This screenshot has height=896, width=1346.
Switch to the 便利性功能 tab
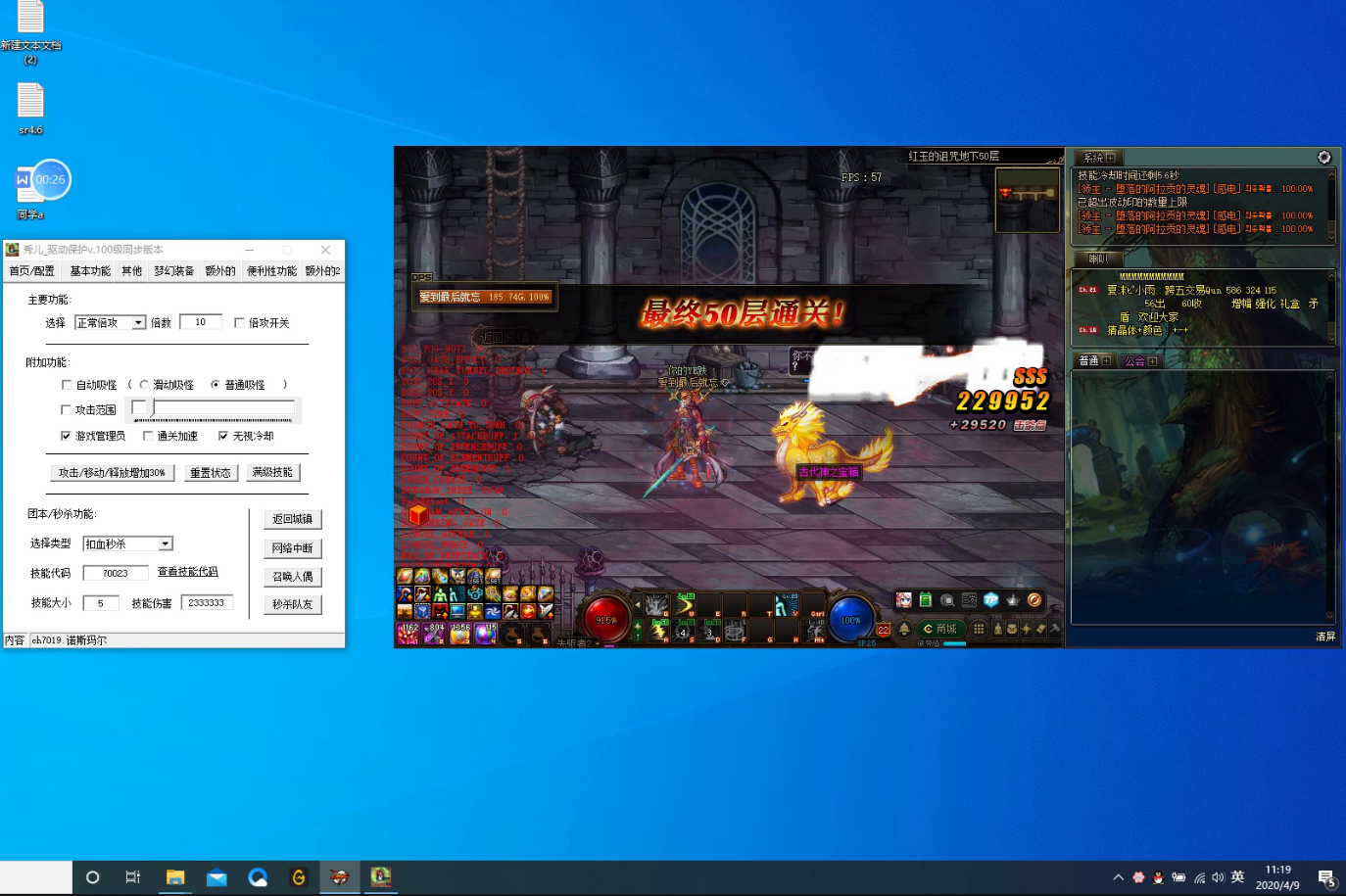click(x=271, y=271)
